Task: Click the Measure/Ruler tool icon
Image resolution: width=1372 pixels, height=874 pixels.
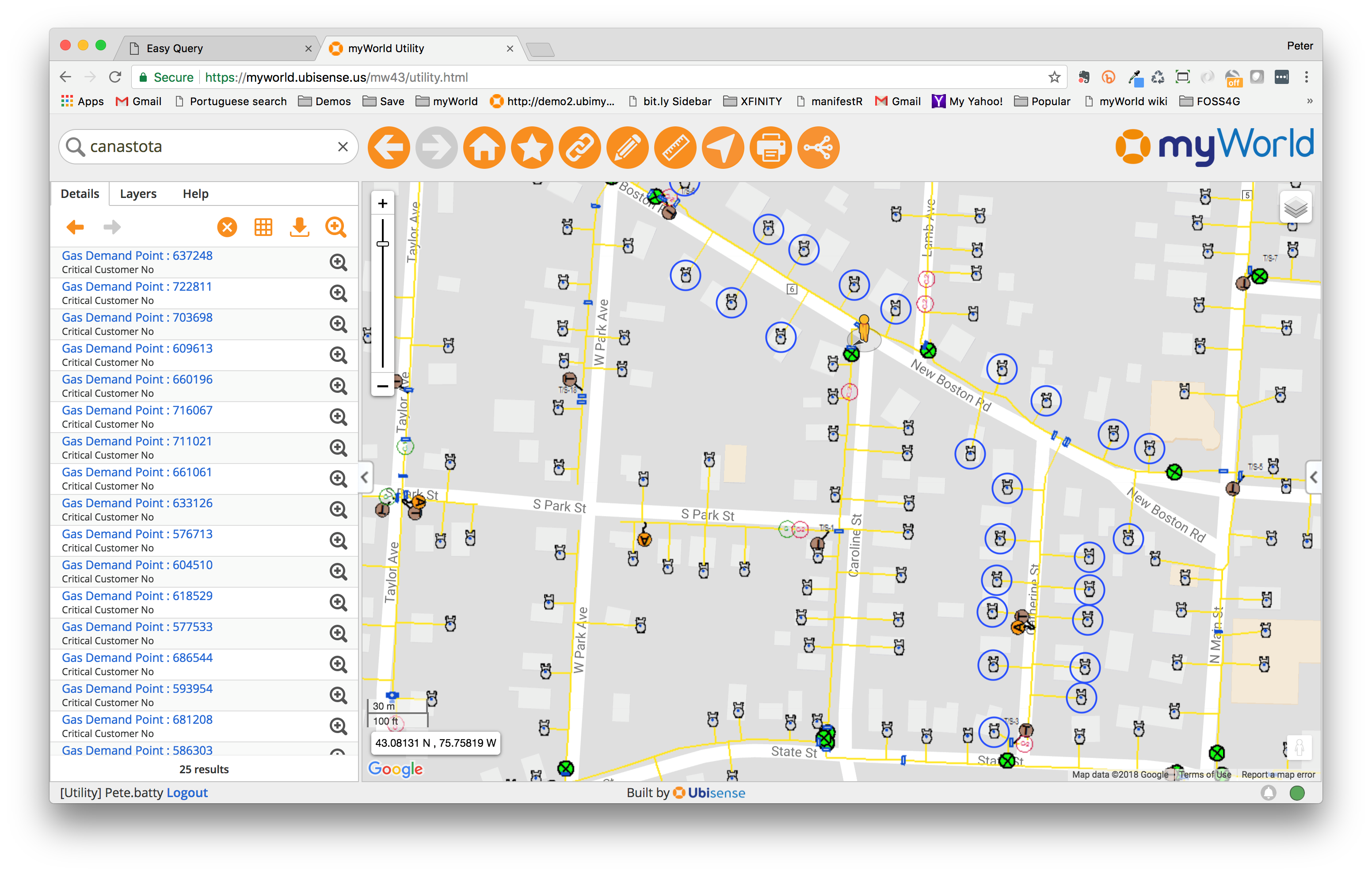Action: (675, 147)
